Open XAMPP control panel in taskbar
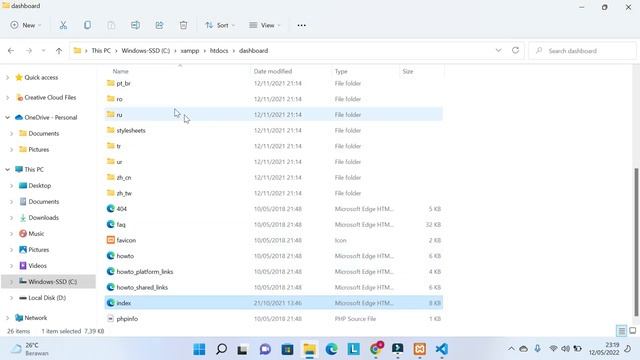640x360 pixels. coord(420,349)
